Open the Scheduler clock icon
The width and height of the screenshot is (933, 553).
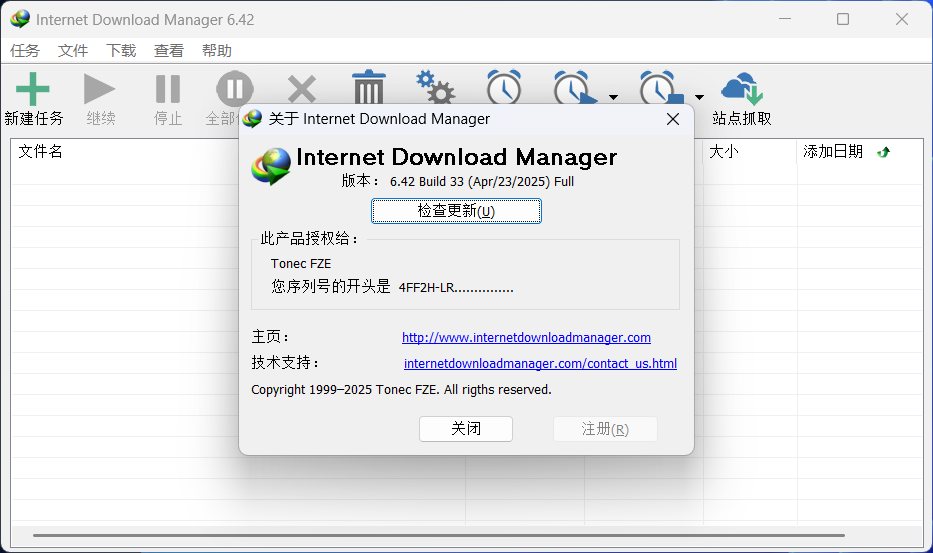(503, 88)
